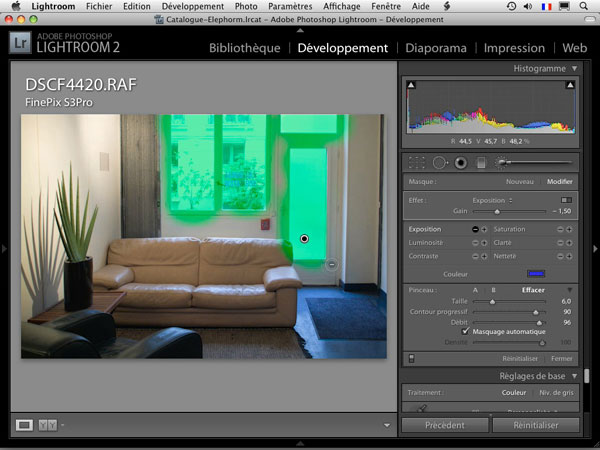Show the bottom filmstrip panel
The width and height of the screenshot is (600, 450).
300,444
